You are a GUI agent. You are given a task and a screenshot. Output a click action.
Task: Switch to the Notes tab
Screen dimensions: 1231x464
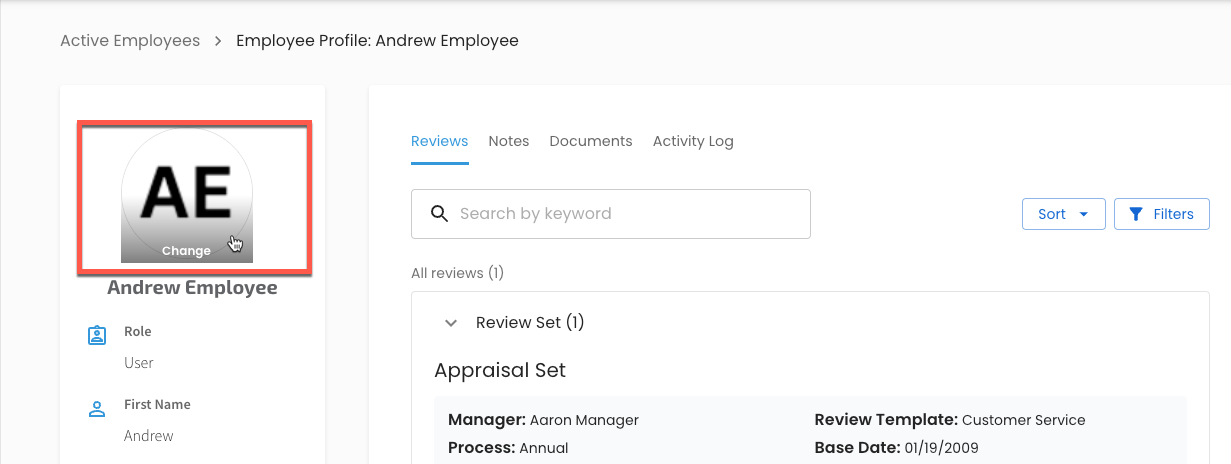pyautogui.click(x=508, y=141)
